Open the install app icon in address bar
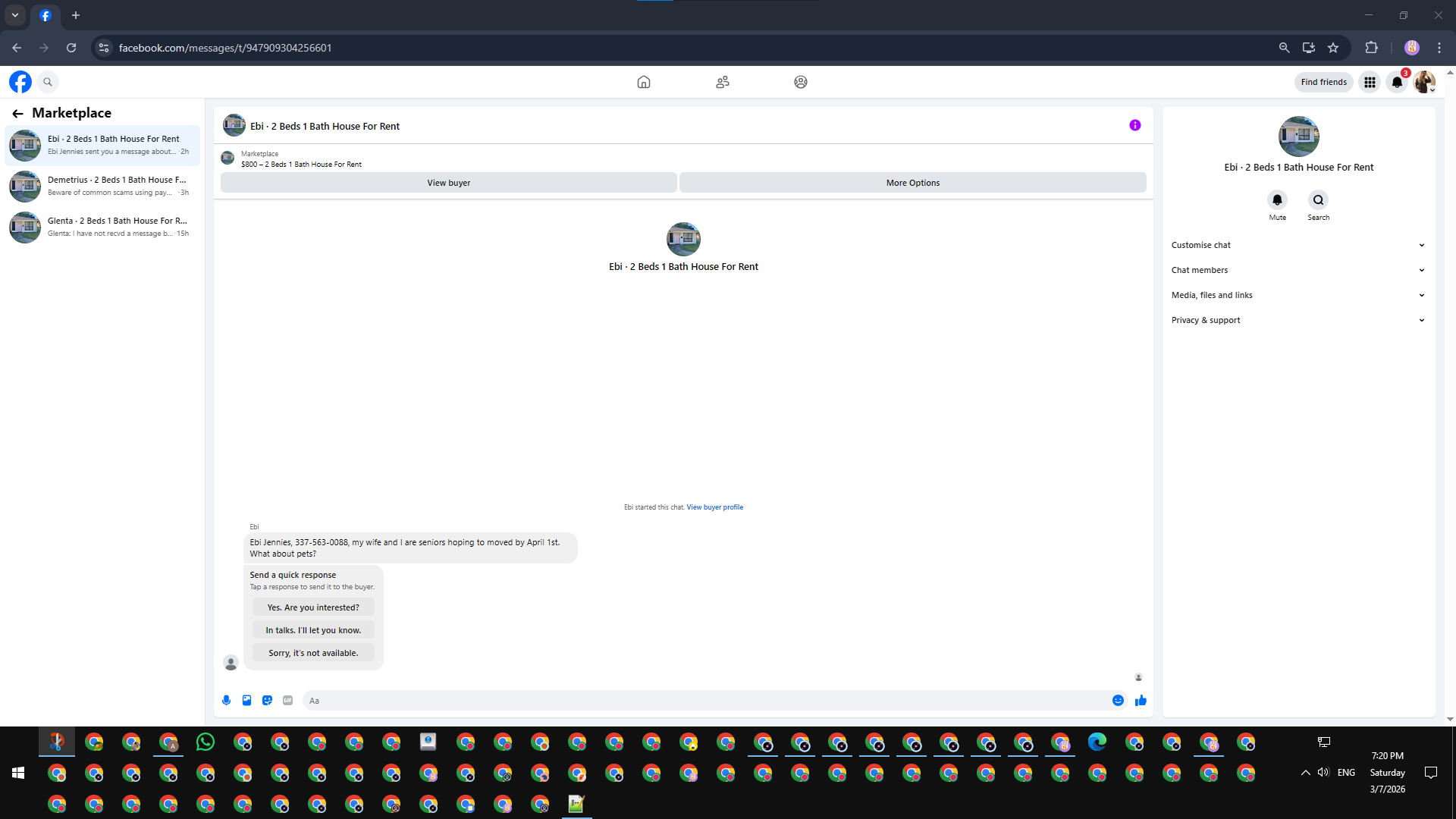Image resolution: width=1456 pixels, height=819 pixels. (x=1309, y=48)
